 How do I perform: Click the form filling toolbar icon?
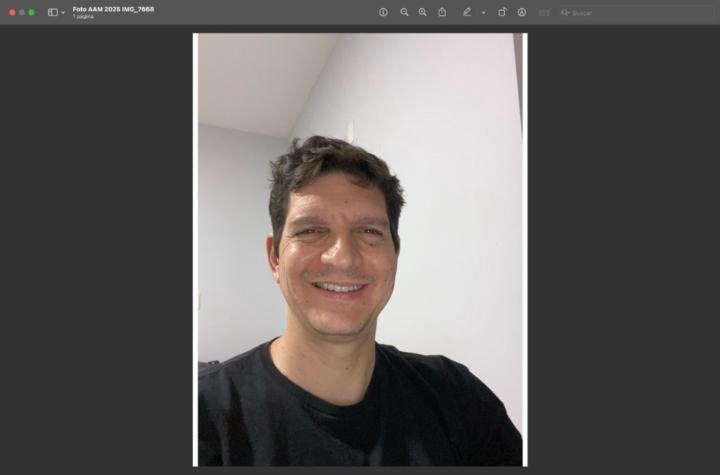pos(544,12)
